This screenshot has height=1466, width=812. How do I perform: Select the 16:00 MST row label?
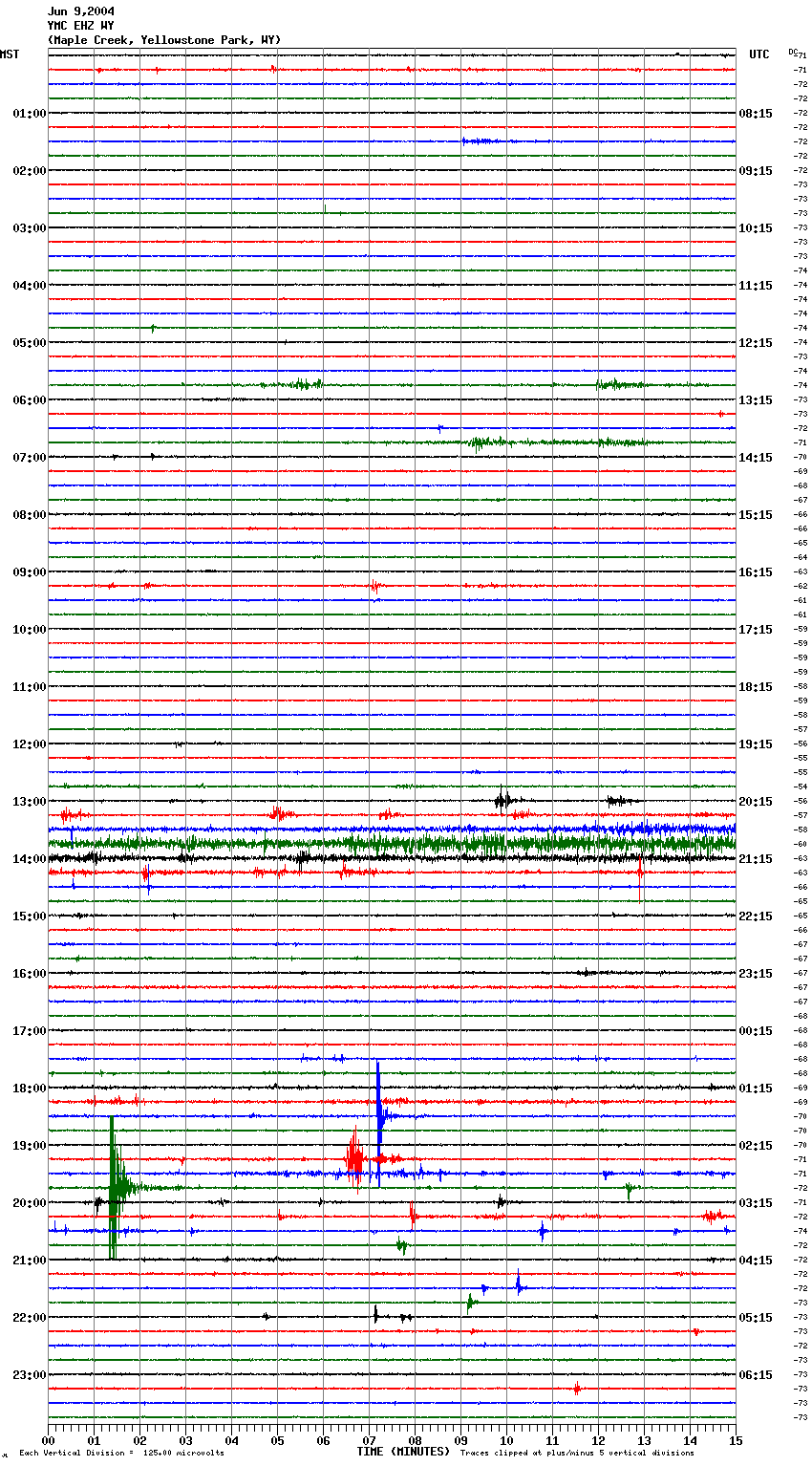tap(30, 974)
